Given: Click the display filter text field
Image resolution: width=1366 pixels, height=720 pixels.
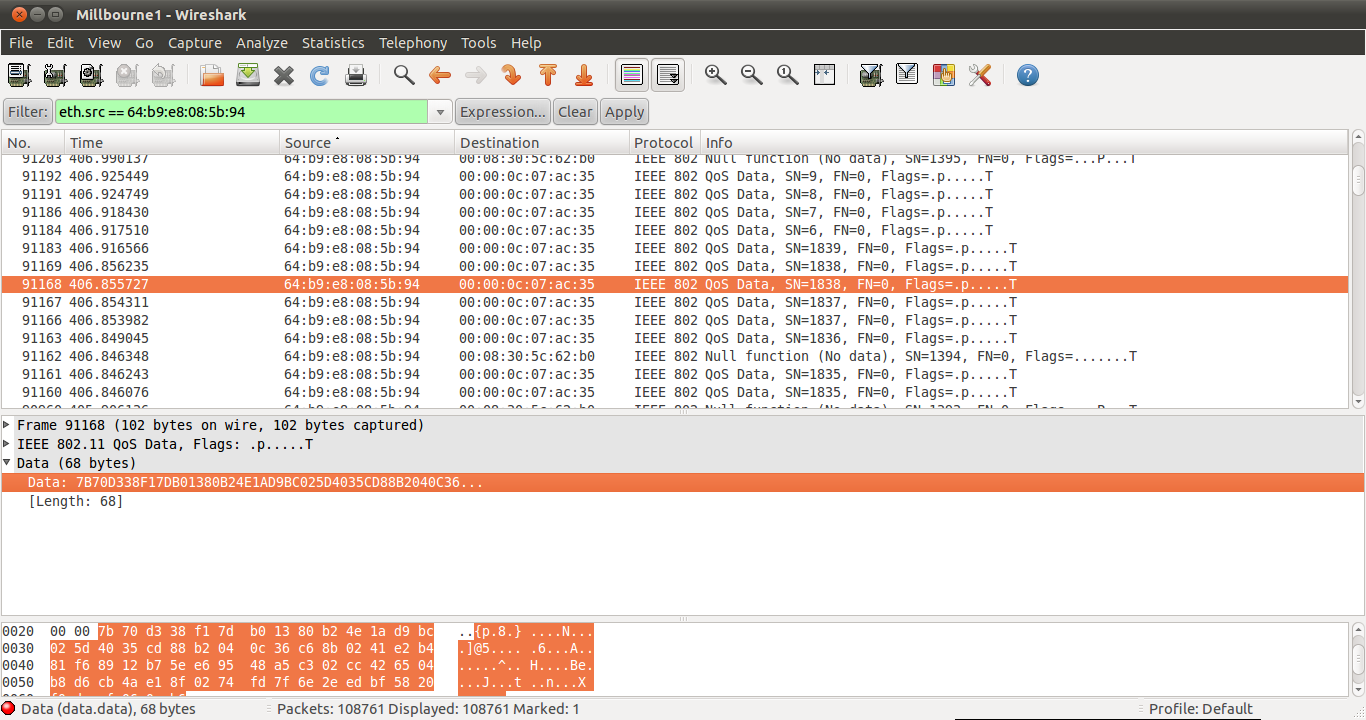Looking at the screenshot, I should pyautogui.click(x=242, y=112).
